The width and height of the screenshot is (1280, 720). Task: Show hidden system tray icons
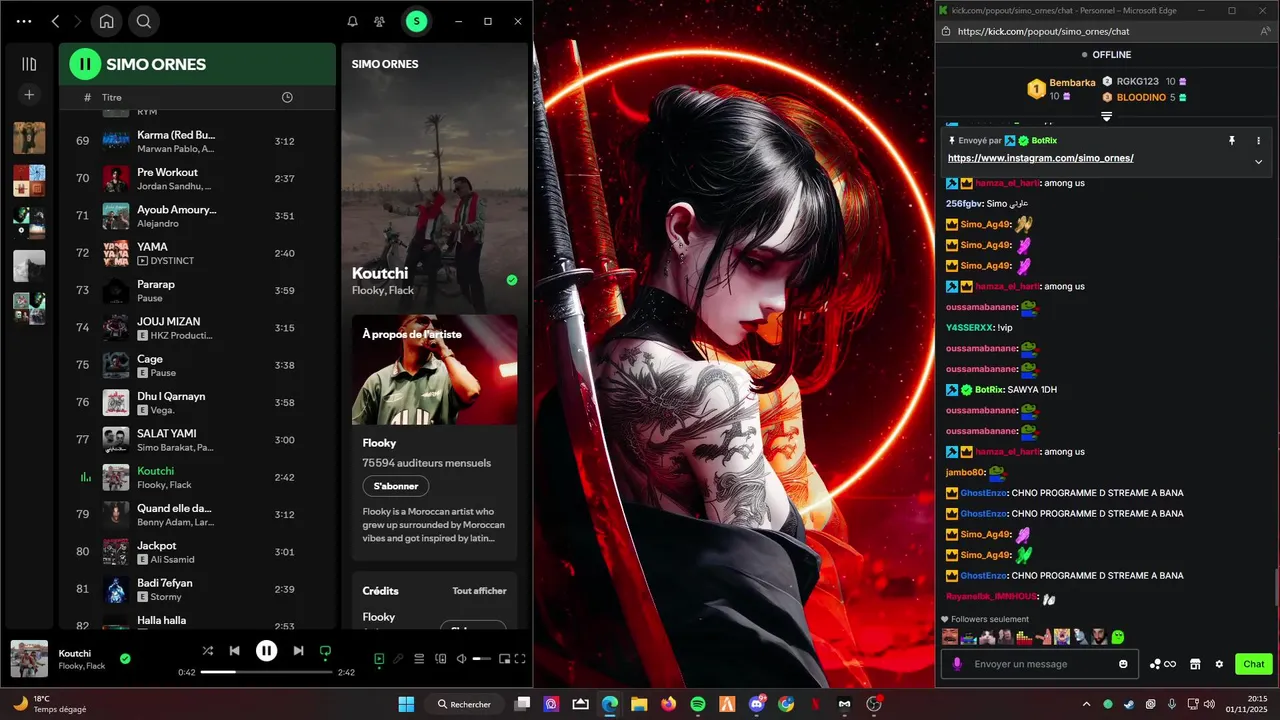1086,704
